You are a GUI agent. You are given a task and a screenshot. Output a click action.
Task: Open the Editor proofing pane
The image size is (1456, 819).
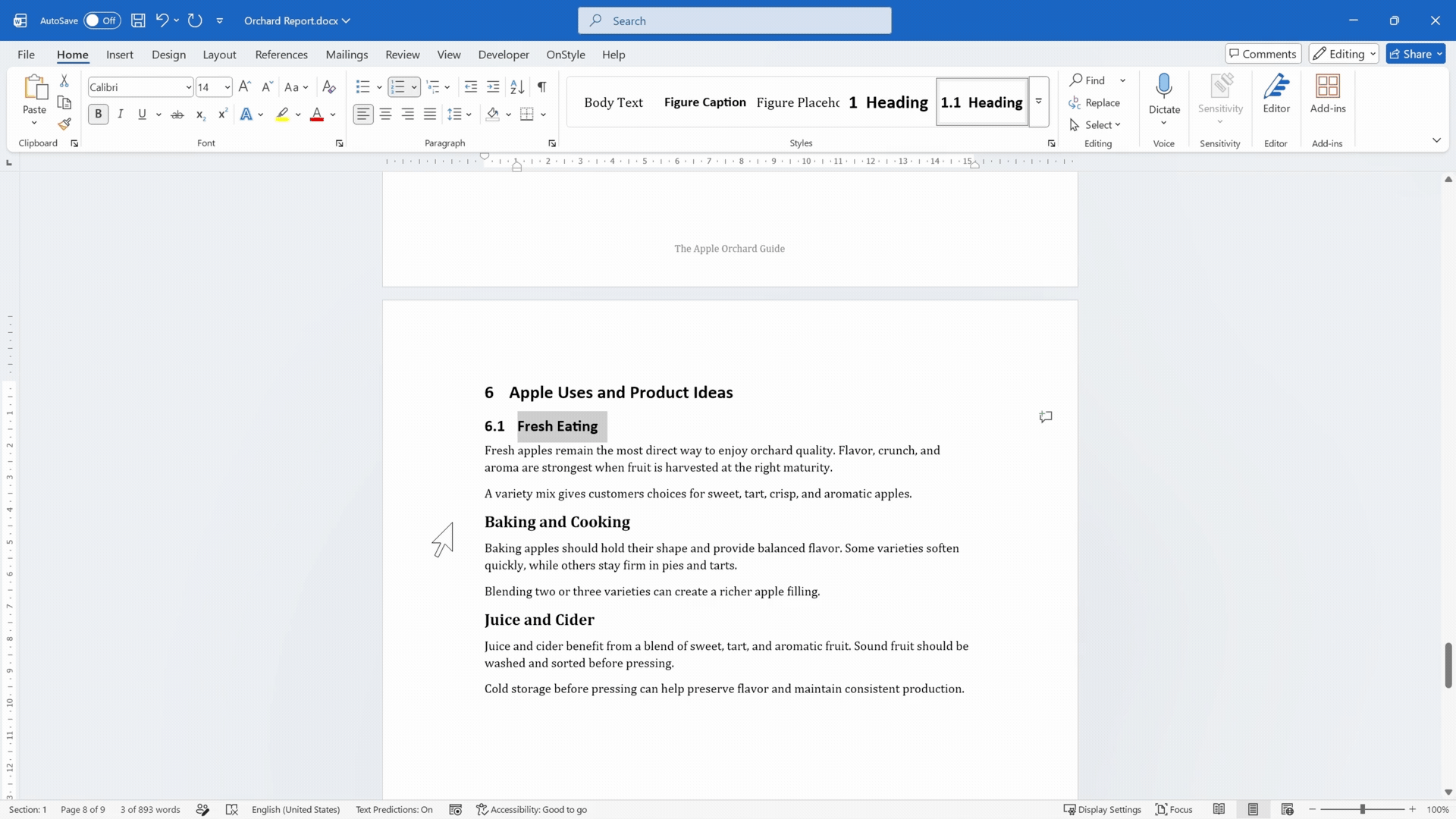pos(1276,93)
